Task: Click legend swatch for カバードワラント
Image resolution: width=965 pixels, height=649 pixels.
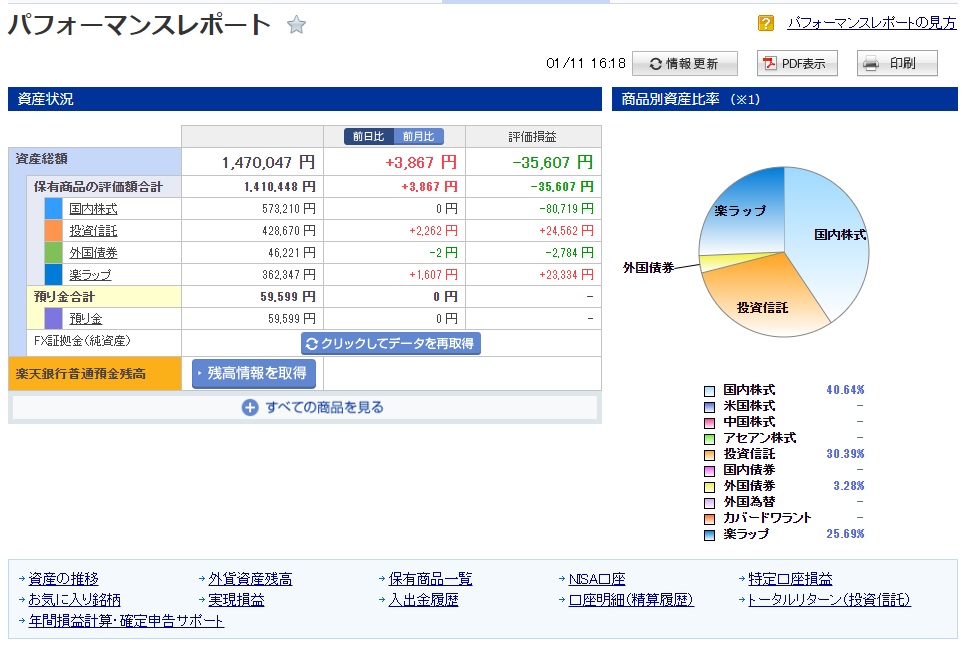Action: [x=709, y=519]
